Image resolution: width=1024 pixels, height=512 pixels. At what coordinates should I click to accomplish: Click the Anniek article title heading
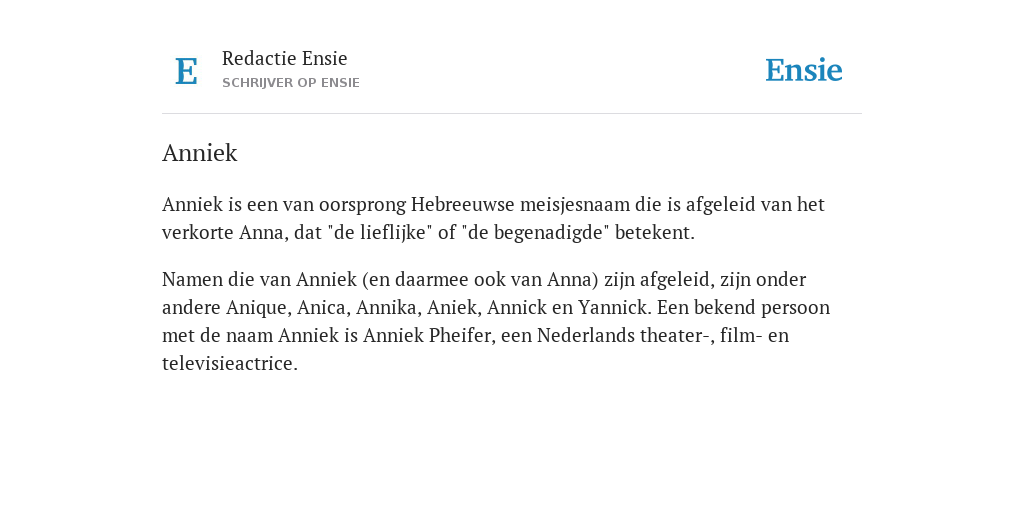pyautogui.click(x=200, y=153)
